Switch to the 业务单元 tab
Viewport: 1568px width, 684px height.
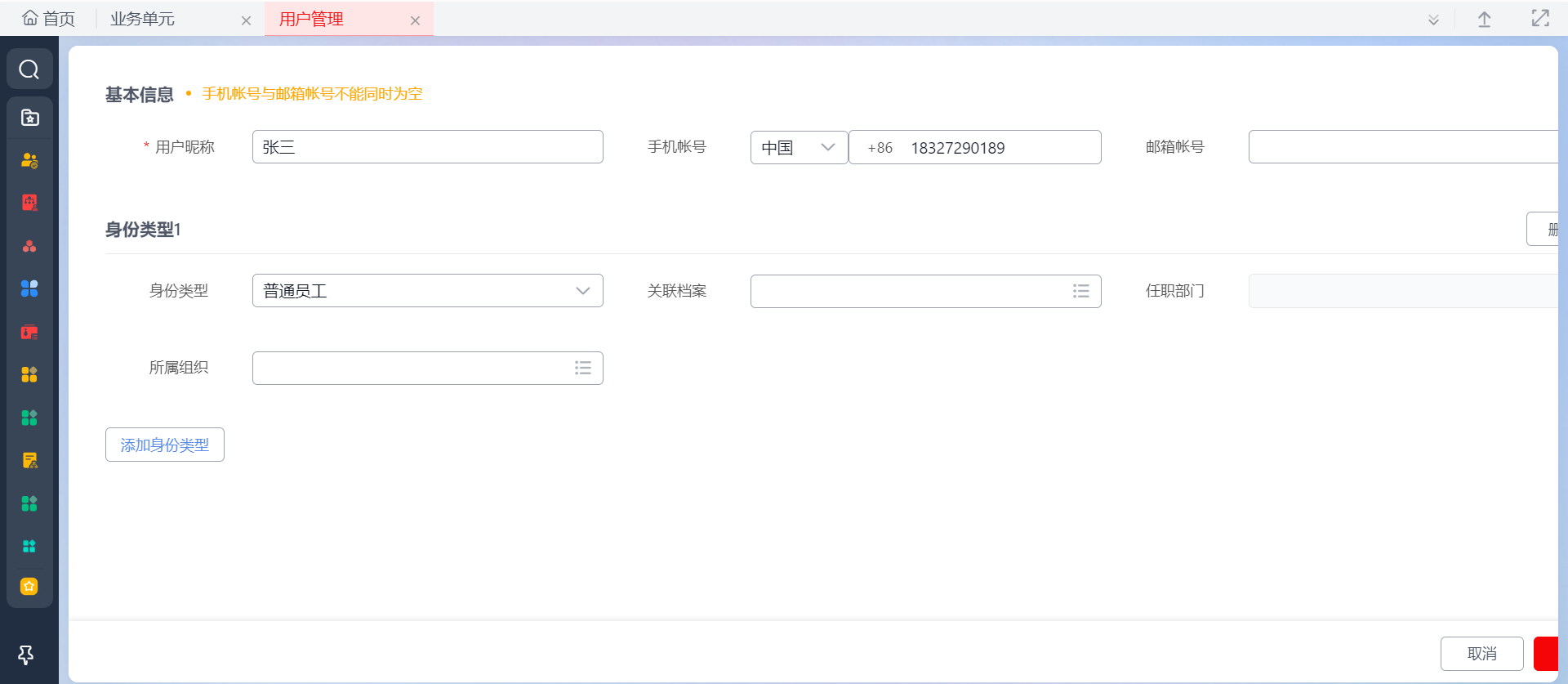click(x=143, y=19)
